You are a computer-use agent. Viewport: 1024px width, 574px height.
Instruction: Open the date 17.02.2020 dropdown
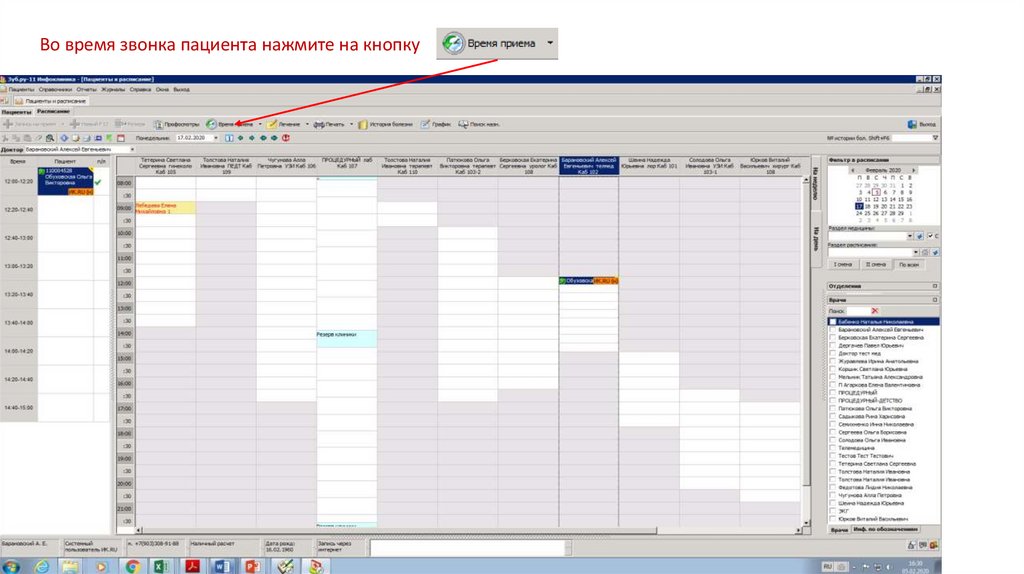coord(216,138)
